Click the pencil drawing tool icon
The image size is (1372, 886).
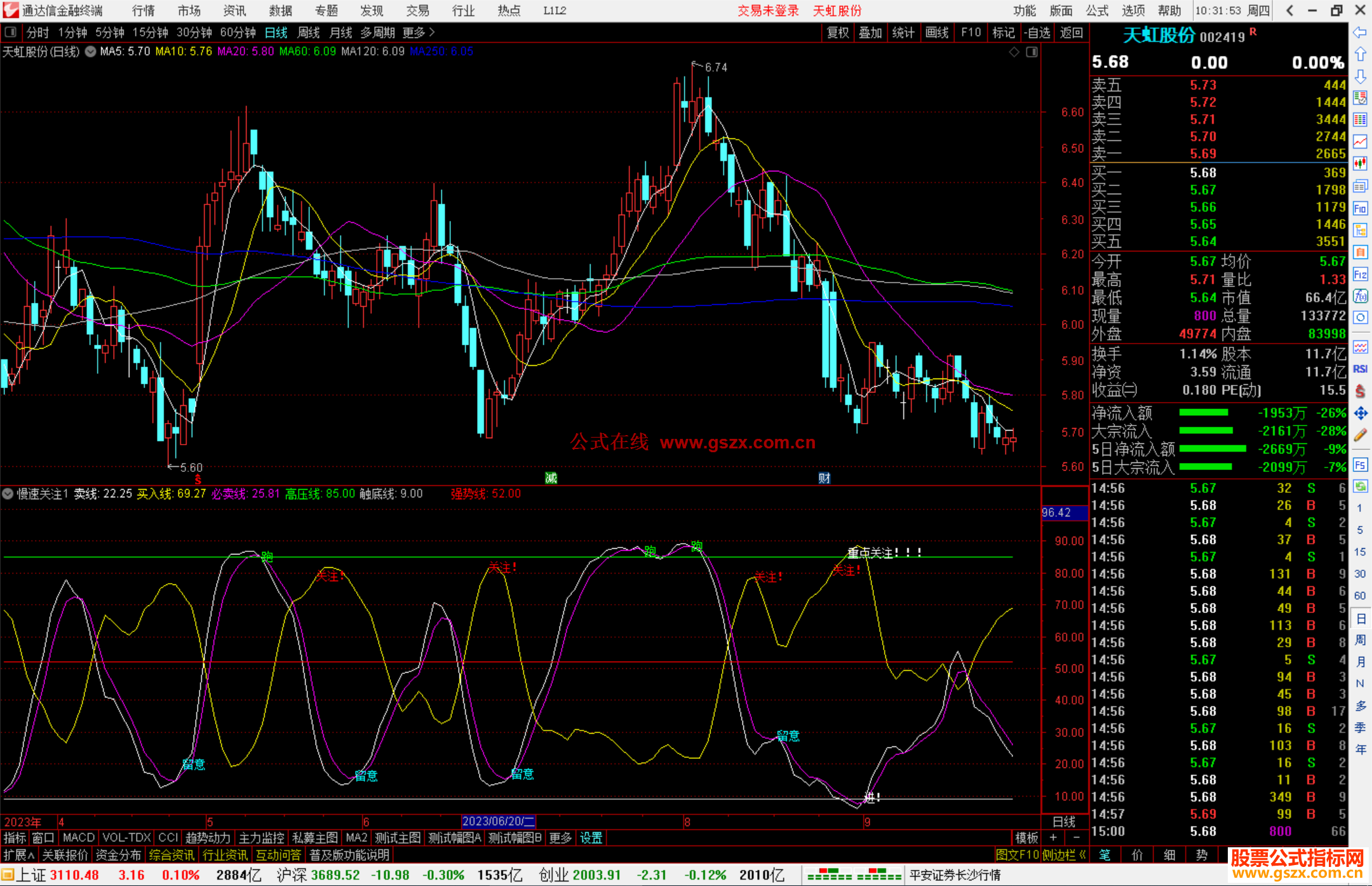[x=1360, y=435]
